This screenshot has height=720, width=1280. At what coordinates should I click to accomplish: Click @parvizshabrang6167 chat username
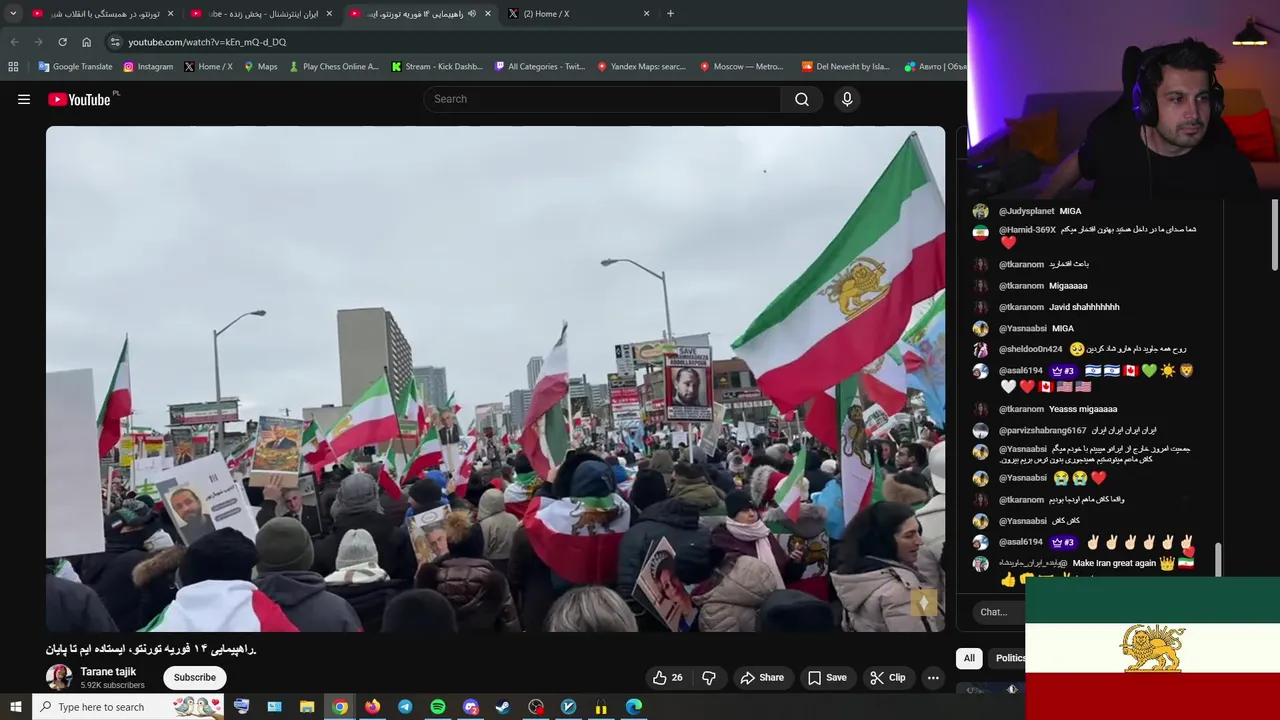[1042, 431]
